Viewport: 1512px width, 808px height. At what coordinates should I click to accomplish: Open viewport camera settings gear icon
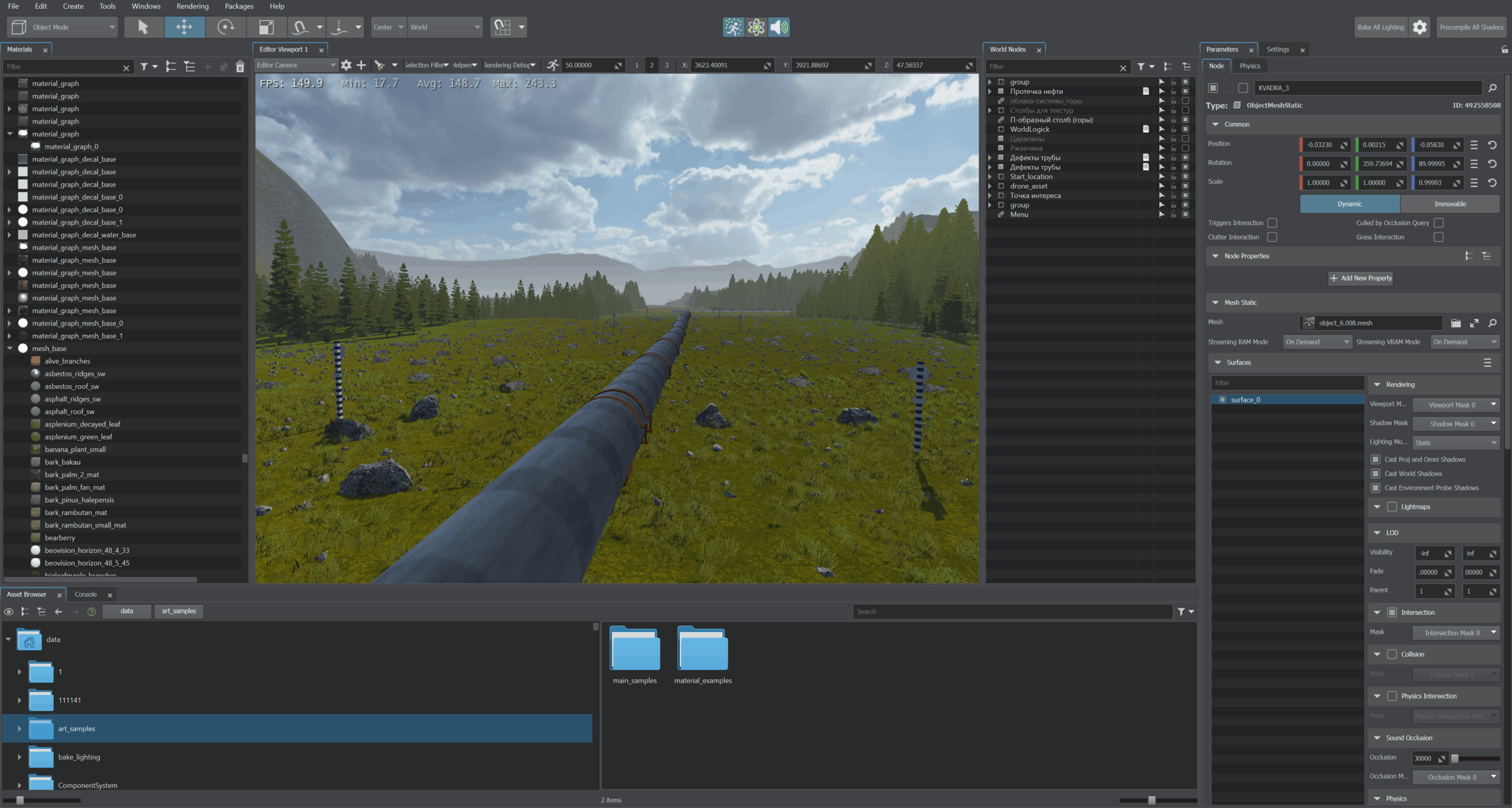click(346, 66)
